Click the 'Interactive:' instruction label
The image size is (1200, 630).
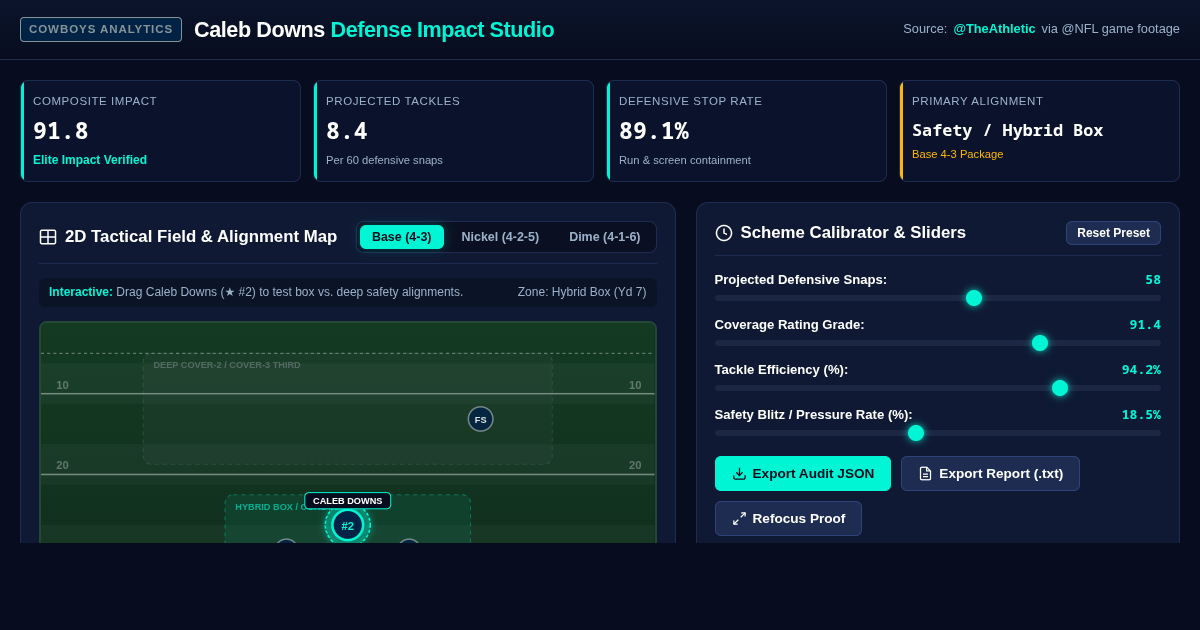tap(81, 292)
